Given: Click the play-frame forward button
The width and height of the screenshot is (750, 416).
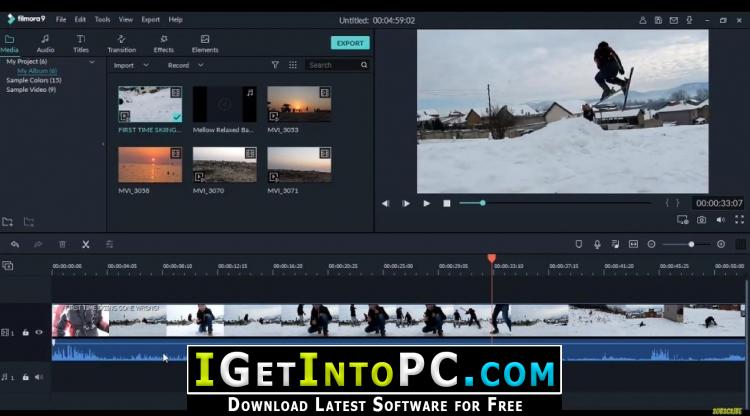Looking at the screenshot, I should coord(406,203).
